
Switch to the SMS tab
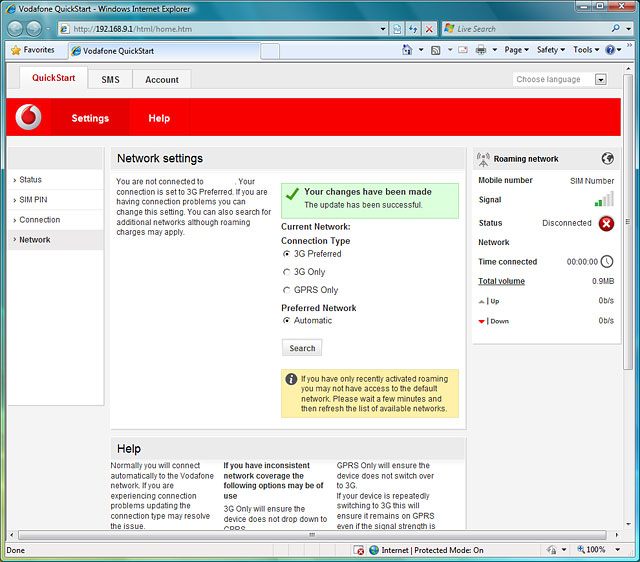(110, 80)
